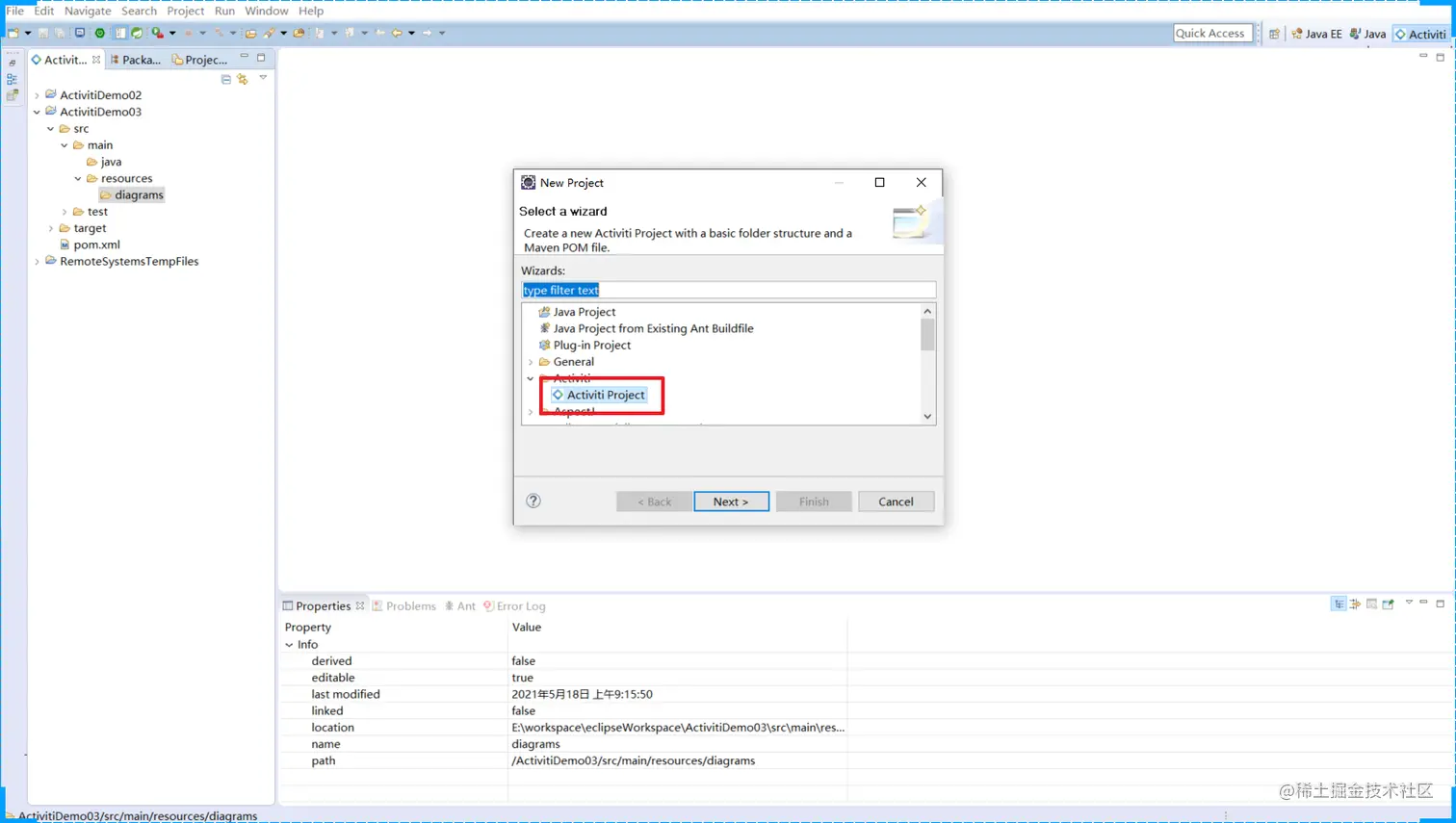Viewport: 1456px width, 823px height.
Task: Open the Help menu
Action: (310, 11)
